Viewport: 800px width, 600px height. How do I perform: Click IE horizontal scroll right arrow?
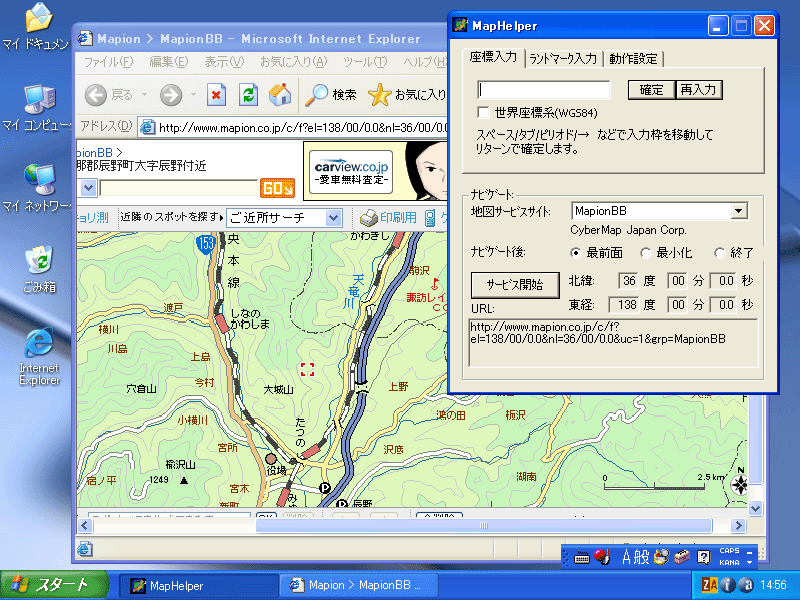click(x=738, y=526)
